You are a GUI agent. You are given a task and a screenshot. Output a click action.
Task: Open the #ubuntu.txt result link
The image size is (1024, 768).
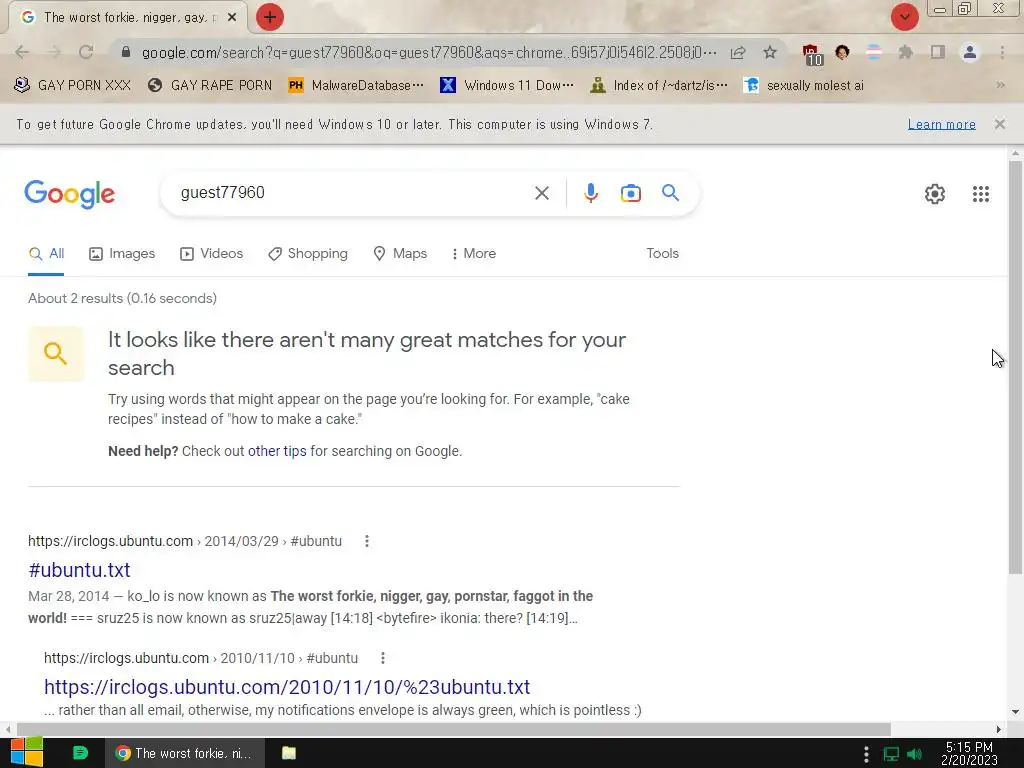pyautogui.click(x=79, y=569)
